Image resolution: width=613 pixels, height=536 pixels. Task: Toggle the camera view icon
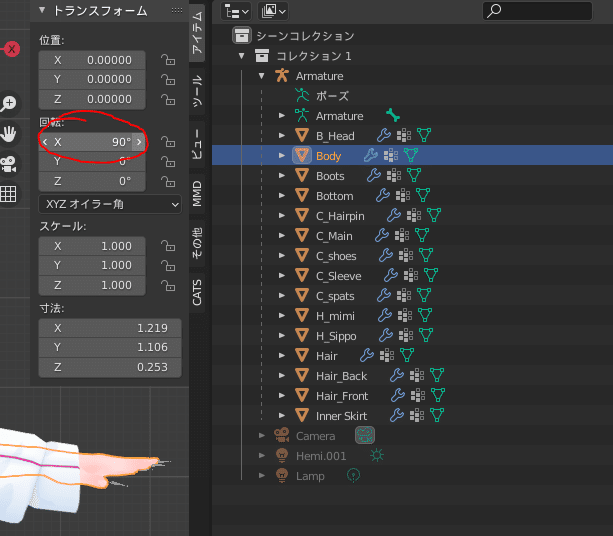click(x=8, y=164)
